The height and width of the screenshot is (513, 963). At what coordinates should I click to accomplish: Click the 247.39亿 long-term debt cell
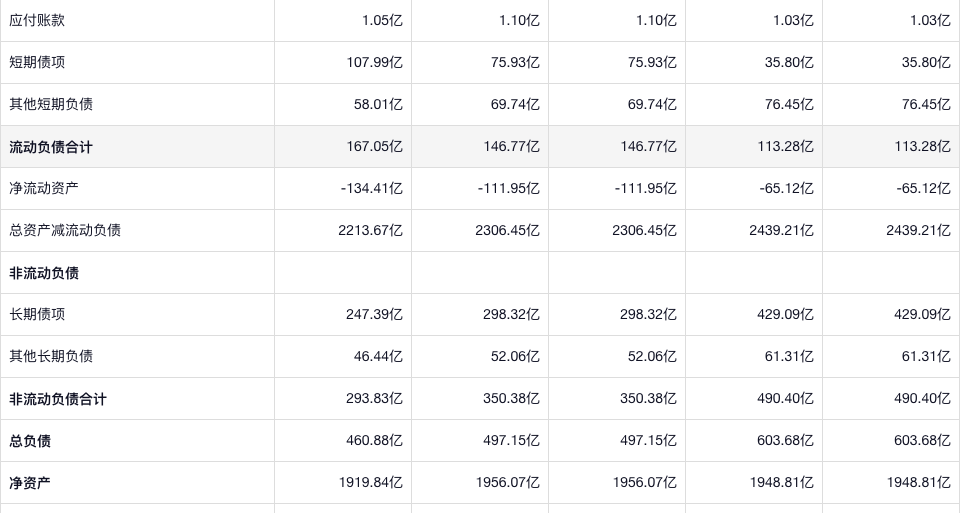[x=374, y=314]
